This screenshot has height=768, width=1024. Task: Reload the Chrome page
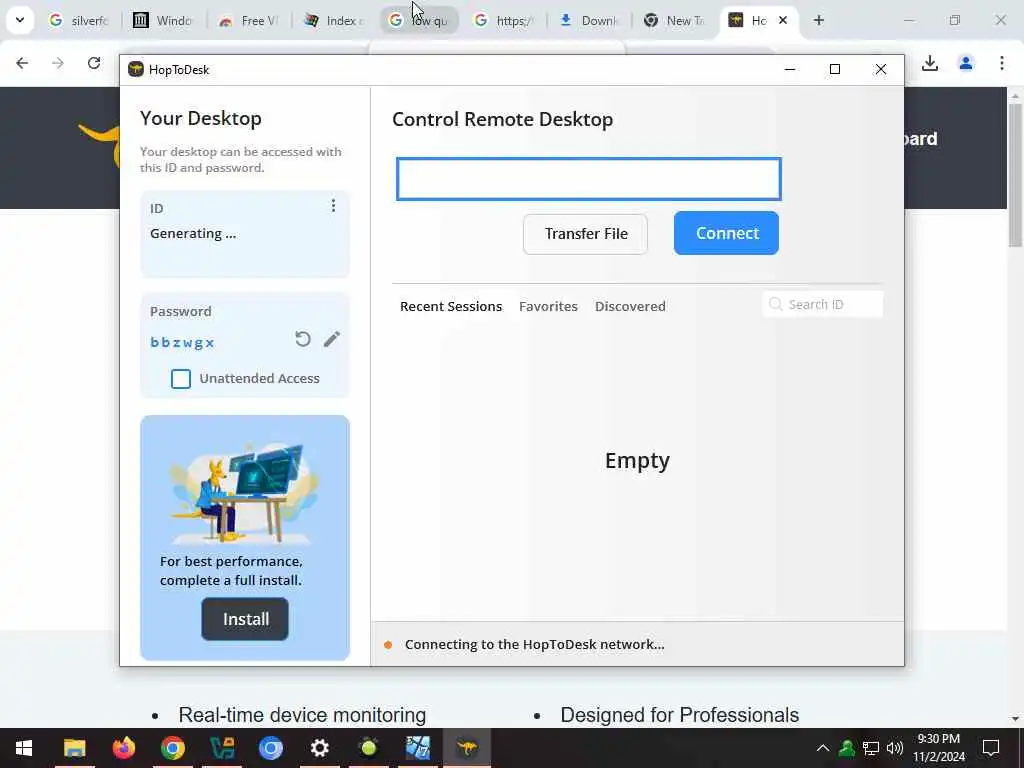click(x=94, y=63)
